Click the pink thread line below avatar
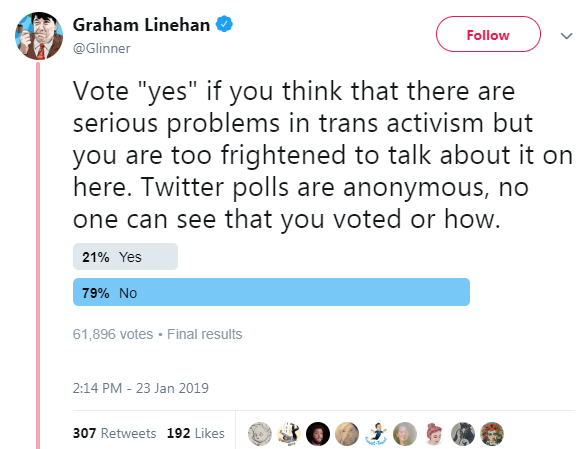 coord(38,255)
